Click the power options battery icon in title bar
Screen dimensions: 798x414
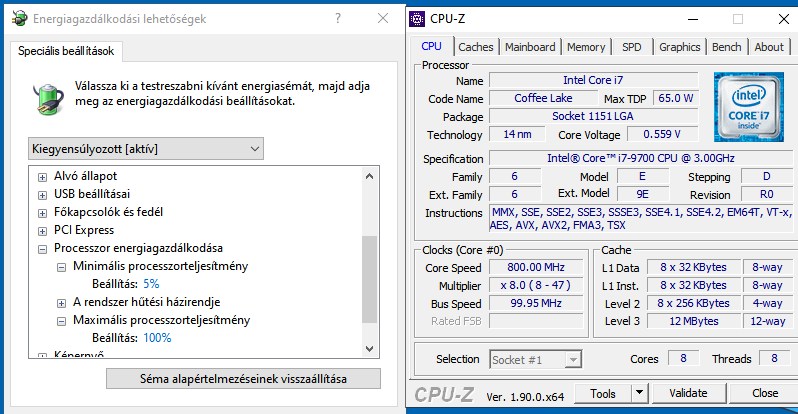[x=19, y=18]
